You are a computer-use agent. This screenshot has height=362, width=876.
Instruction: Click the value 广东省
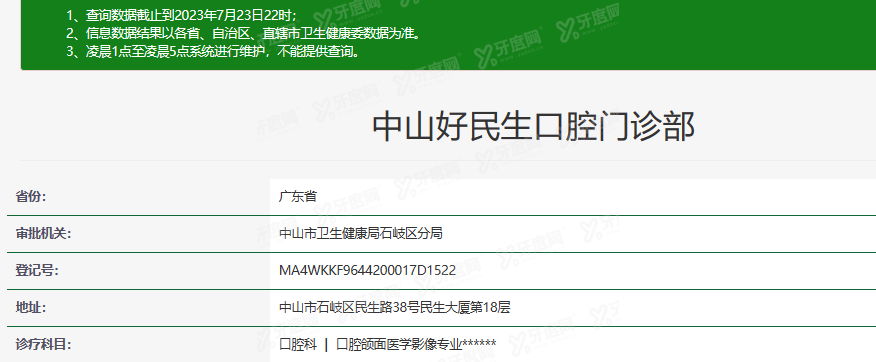pyautogui.click(x=298, y=196)
